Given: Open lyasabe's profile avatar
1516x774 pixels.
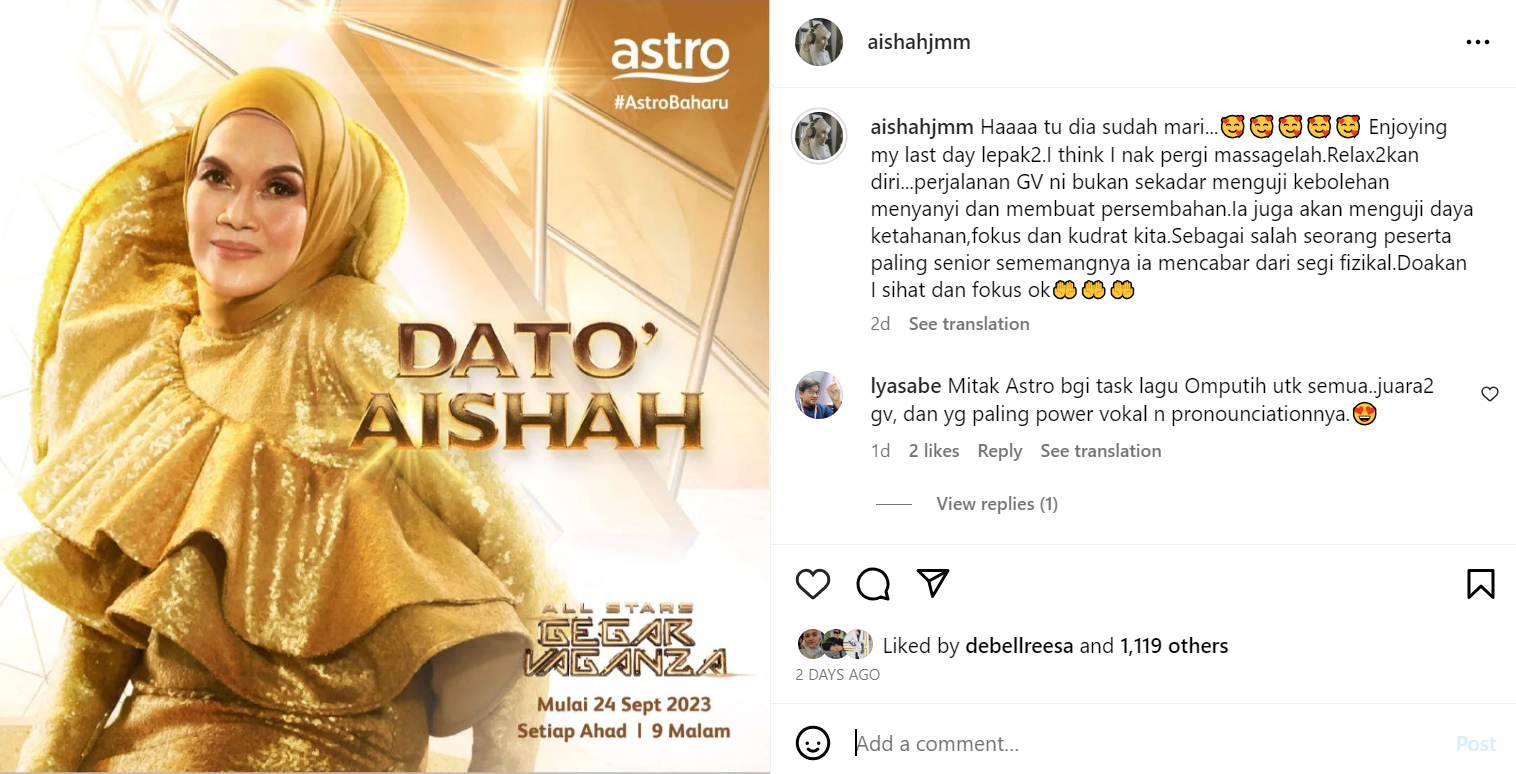Looking at the screenshot, I should pyautogui.click(x=819, y=395).
